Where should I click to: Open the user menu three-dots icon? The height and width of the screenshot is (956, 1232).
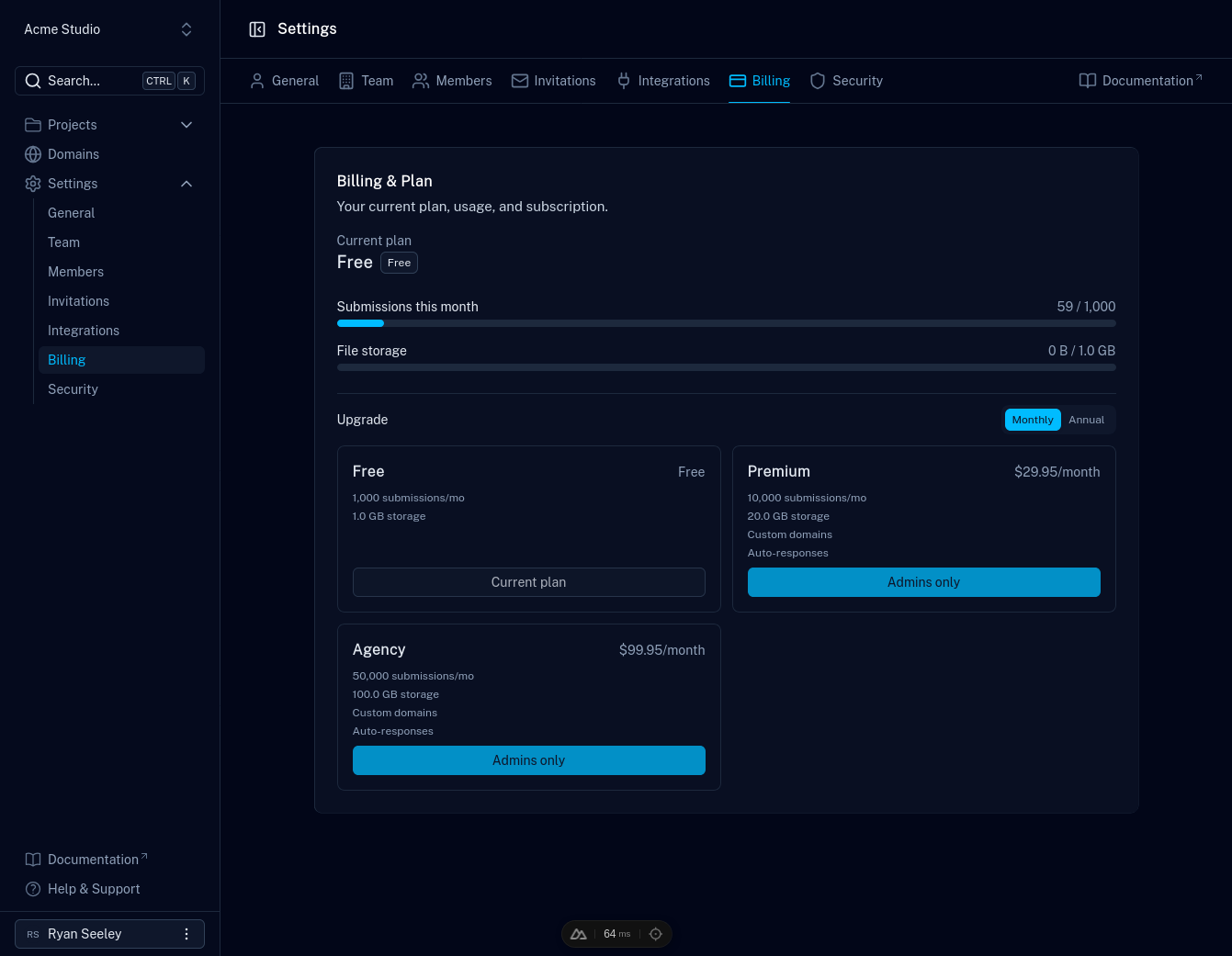pos(186,934)
